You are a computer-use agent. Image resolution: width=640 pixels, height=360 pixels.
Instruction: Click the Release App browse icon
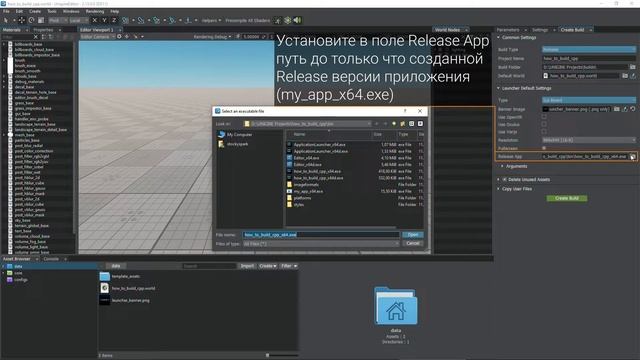tap(633, 157)
